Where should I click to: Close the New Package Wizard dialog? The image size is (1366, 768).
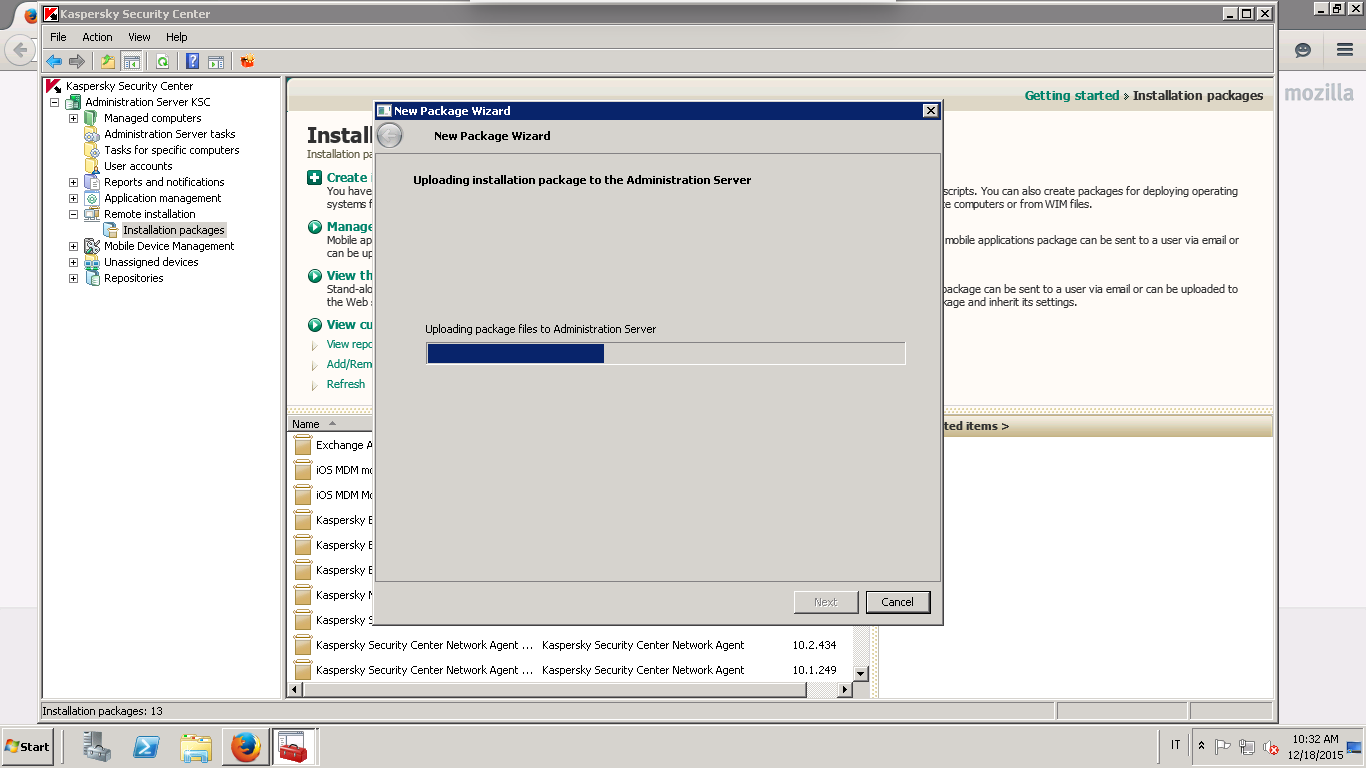pos(930,111)
